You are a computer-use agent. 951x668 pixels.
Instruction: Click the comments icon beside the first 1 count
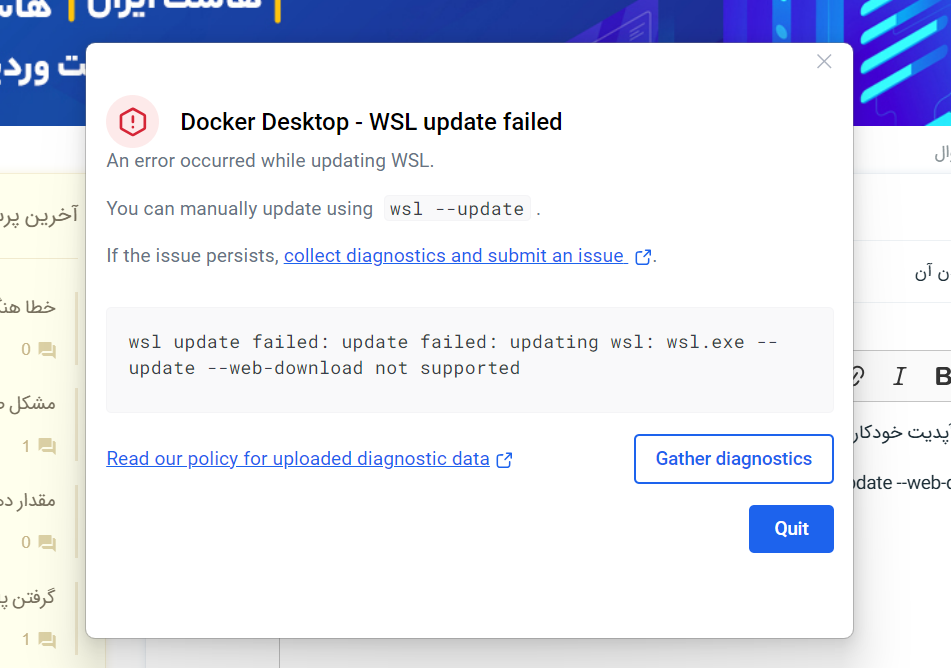click(47, 447)
